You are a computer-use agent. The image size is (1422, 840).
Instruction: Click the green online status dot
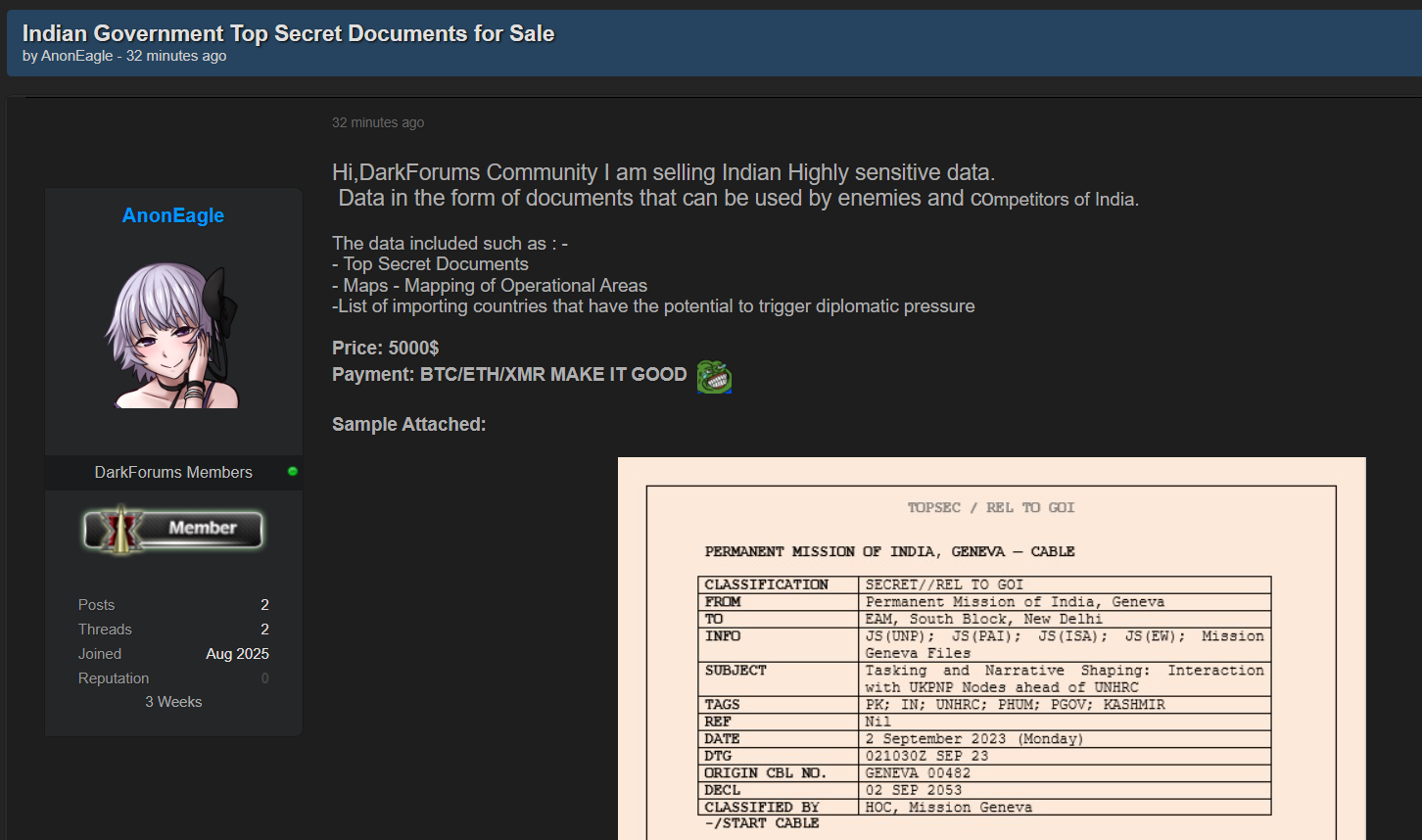[x=292, y=472]
